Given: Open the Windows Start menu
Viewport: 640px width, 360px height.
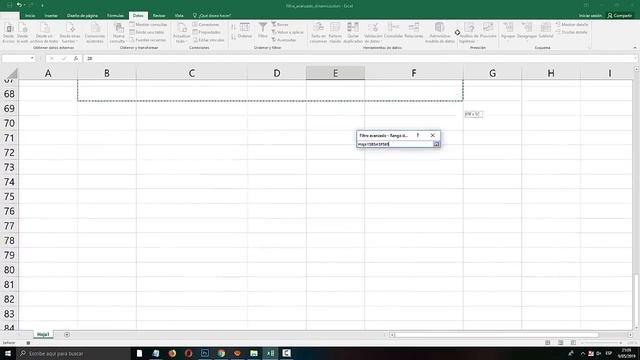Looking at the screenshot, I should [8, 353].
